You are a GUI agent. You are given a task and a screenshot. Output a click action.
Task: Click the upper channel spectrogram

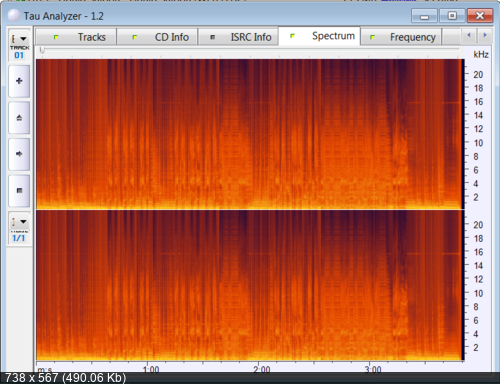250,134
